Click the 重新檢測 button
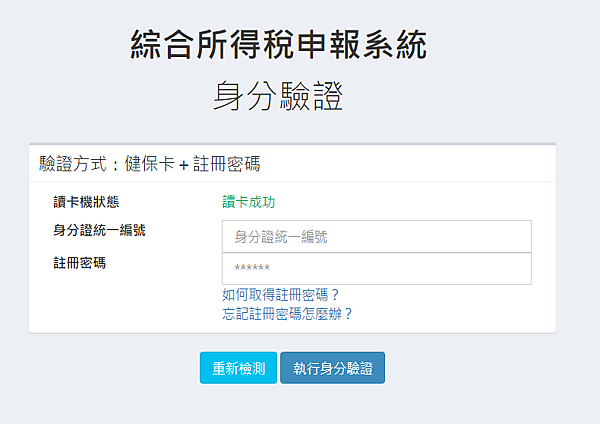Image resolution: width=600 pixels, height=424 pixels. (x=238, y=368)
